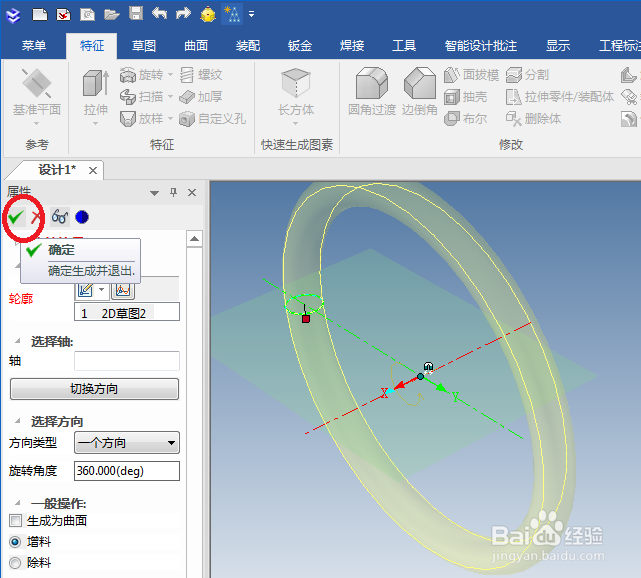This screenshot has height=578, width=641.
Task: Click the open folder icon
Action: point(111,15)
